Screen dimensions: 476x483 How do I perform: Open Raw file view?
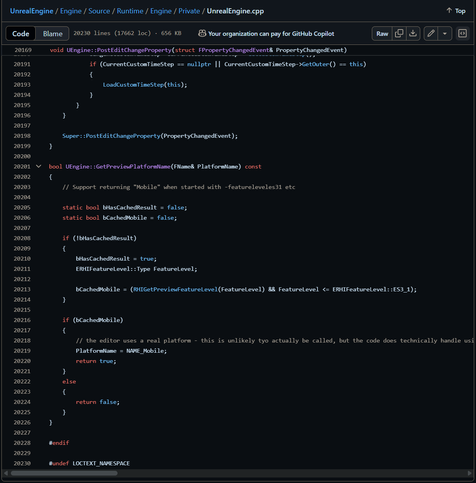tap(382, 33)
